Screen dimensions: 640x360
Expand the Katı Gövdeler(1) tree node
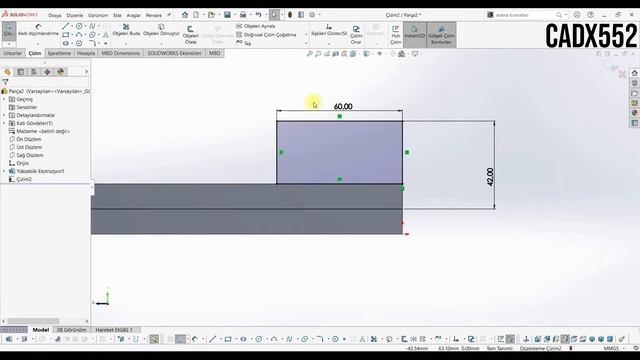click(4, 123)
